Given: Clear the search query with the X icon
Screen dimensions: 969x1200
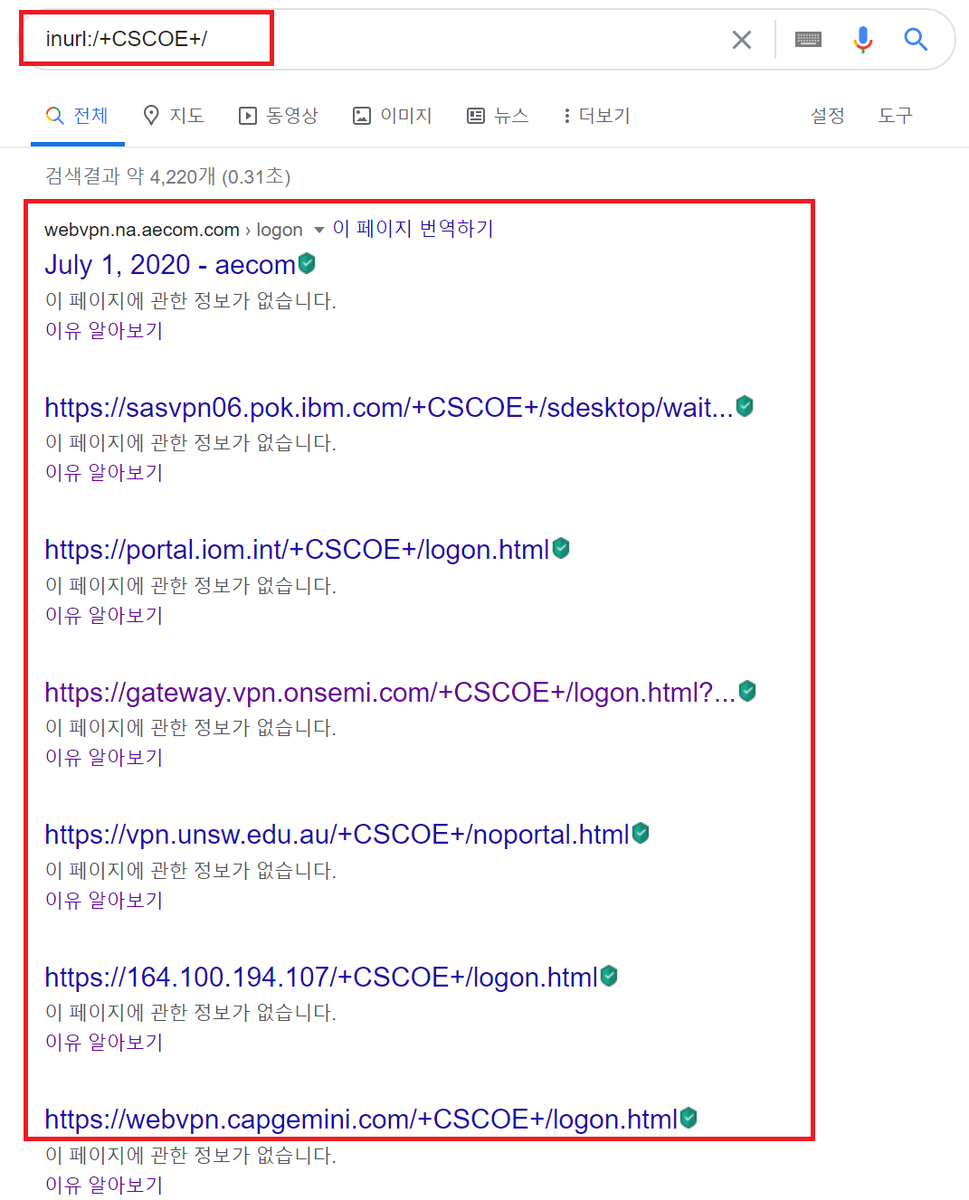Looking at the screenshot, I should coord(741,40).
